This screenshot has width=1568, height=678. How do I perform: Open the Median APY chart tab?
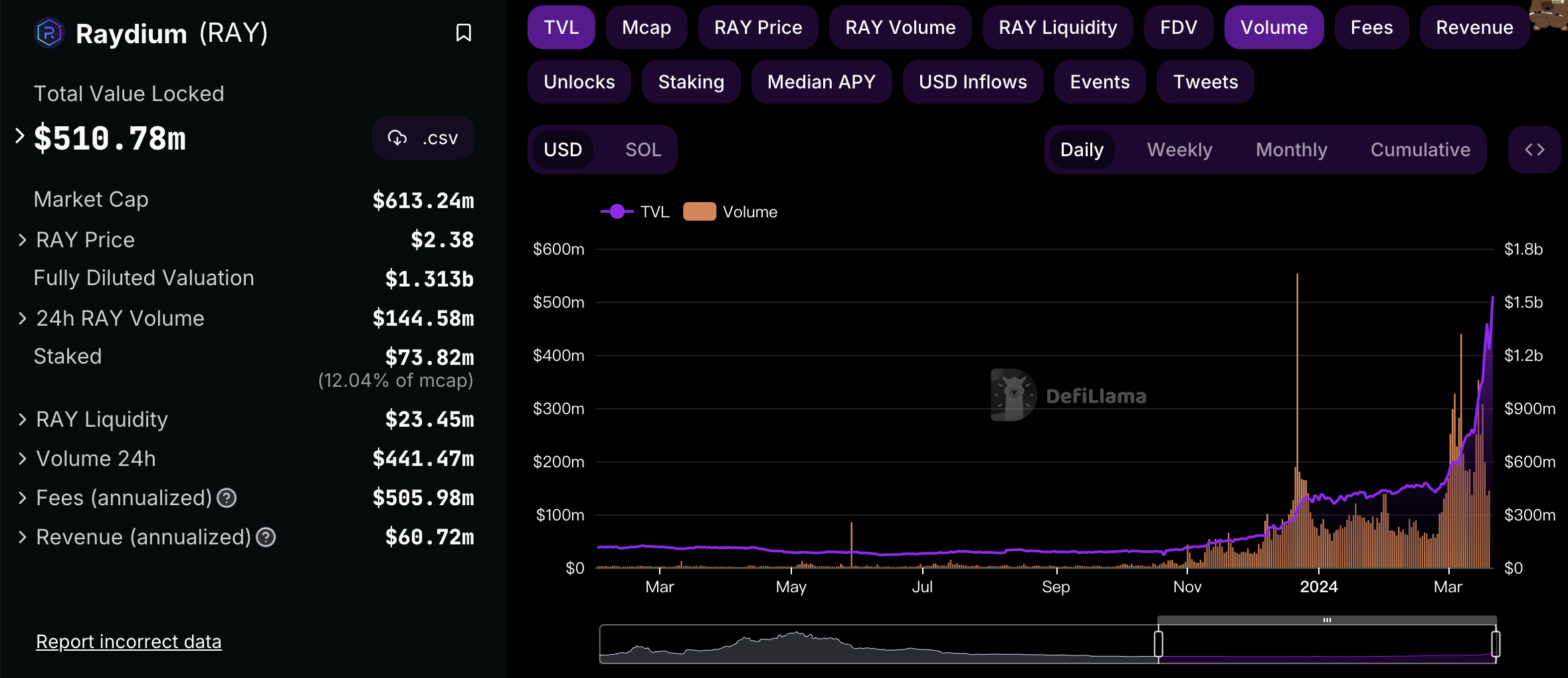click(x=821, y=82)
